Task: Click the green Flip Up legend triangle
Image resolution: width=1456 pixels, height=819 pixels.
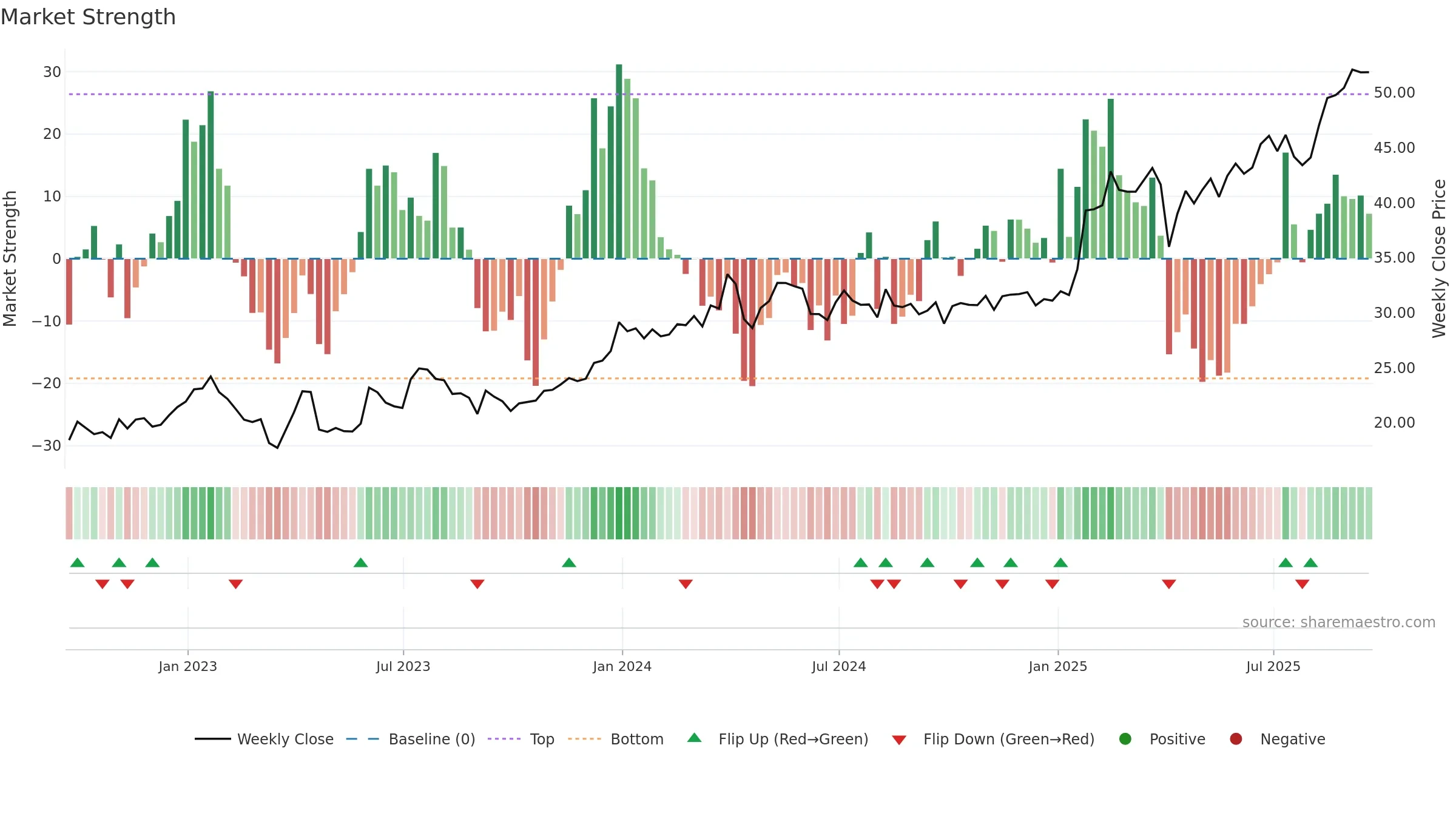Action: pos(695,738)
